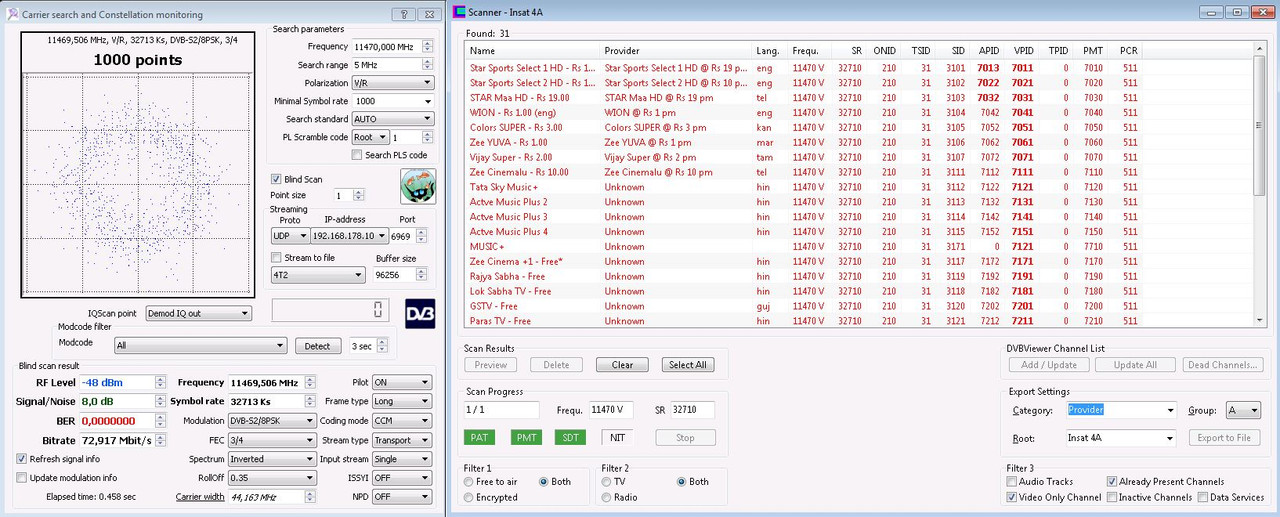Screen dimensions: 1280x517
Task: Check Audio Tracks in Filter 3
Action: (1012, 481)
